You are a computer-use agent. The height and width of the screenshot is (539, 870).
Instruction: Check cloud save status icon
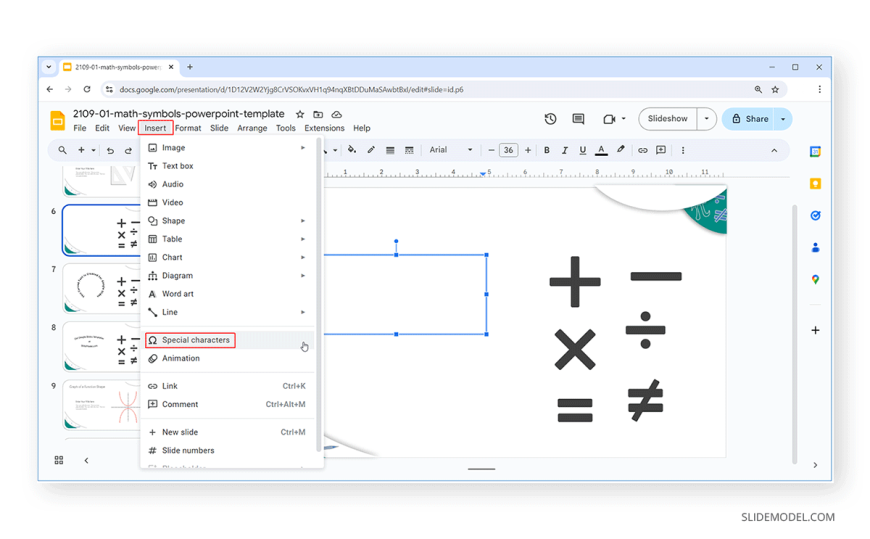[x=336, y=114]
